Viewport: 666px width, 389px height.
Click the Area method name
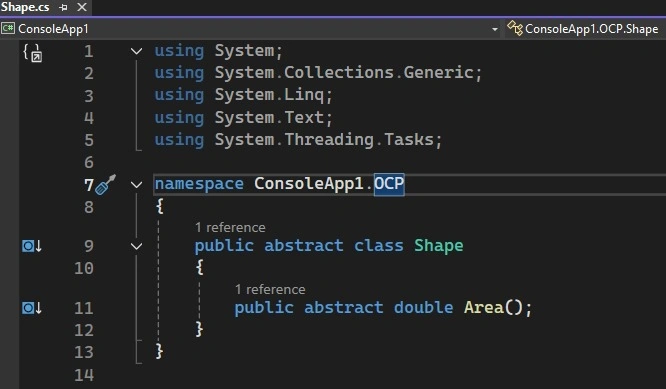pyautogui.click(x=483, y=307)
